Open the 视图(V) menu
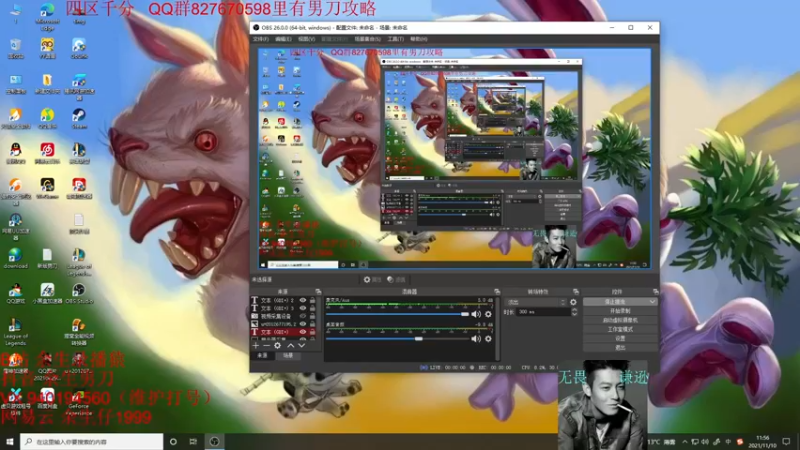 pyautogui.click(x=307, y=39)
